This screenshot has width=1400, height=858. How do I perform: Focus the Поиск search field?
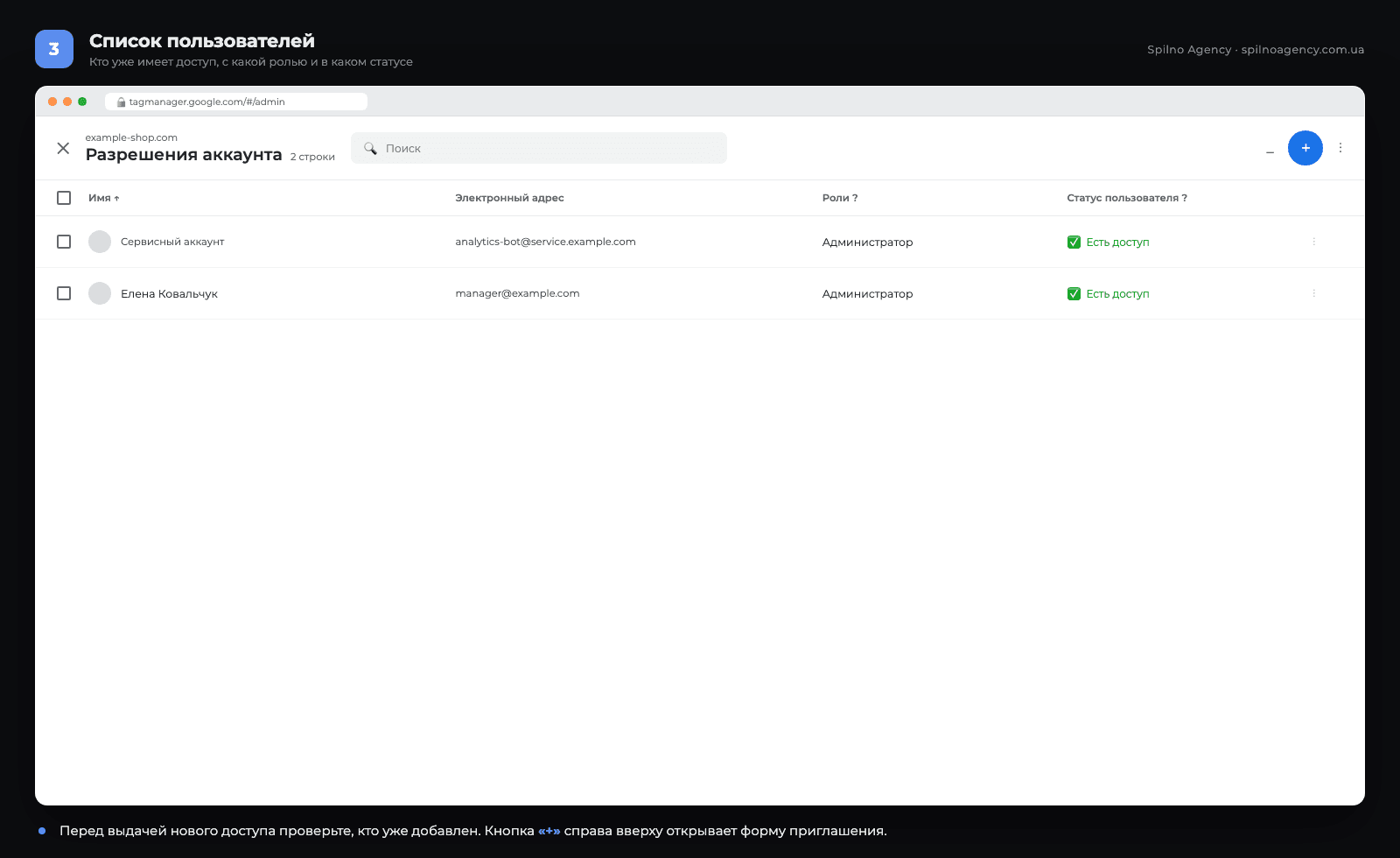pos(539,148)
